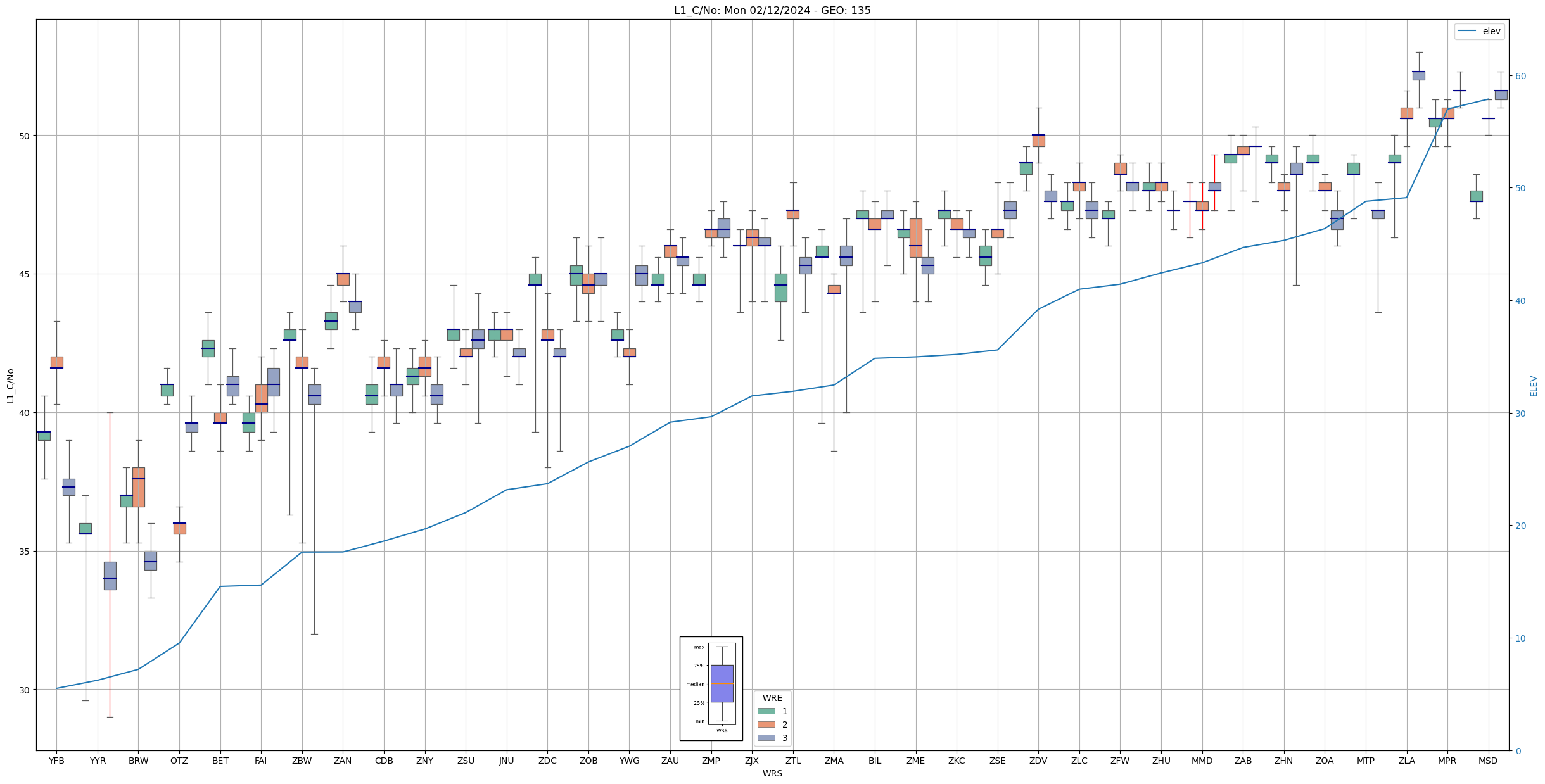The height and width of the screenshot is (784, 1545).
Task: Click the L1_C/No y-axis label
Action: click(x=10, y=386)
